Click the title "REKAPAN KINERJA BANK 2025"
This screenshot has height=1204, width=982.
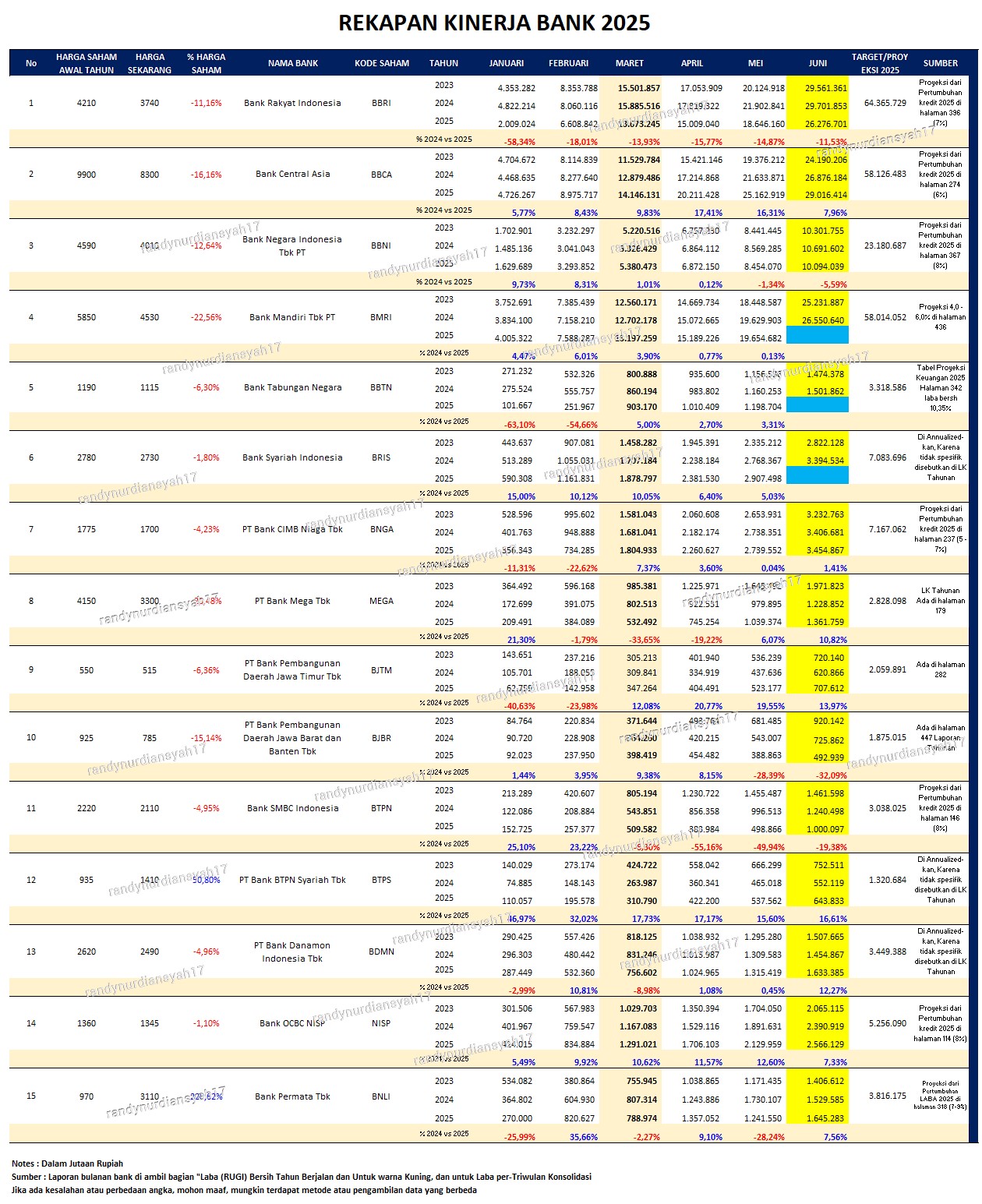click(494, 23)
